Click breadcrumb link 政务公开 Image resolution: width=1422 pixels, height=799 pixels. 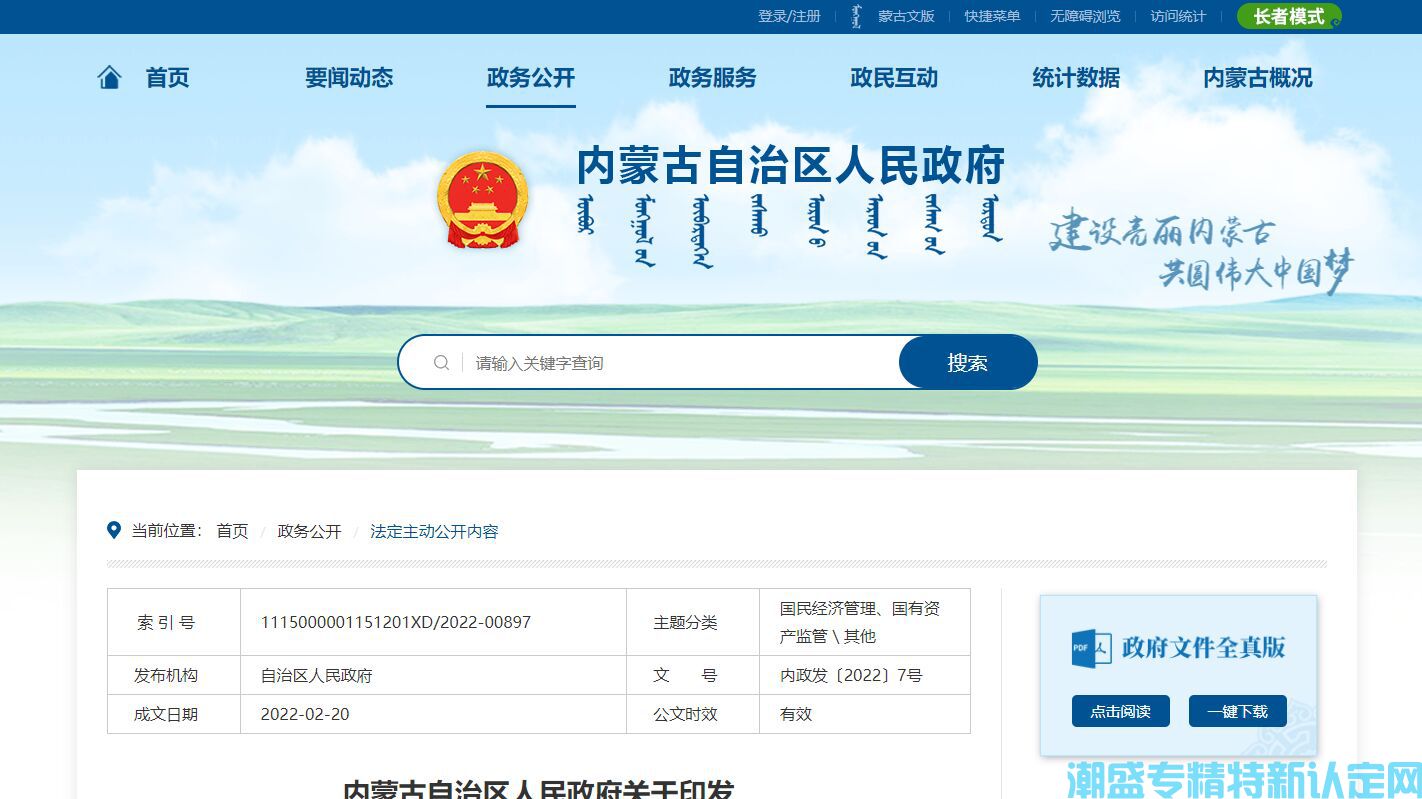pos(309,531)
